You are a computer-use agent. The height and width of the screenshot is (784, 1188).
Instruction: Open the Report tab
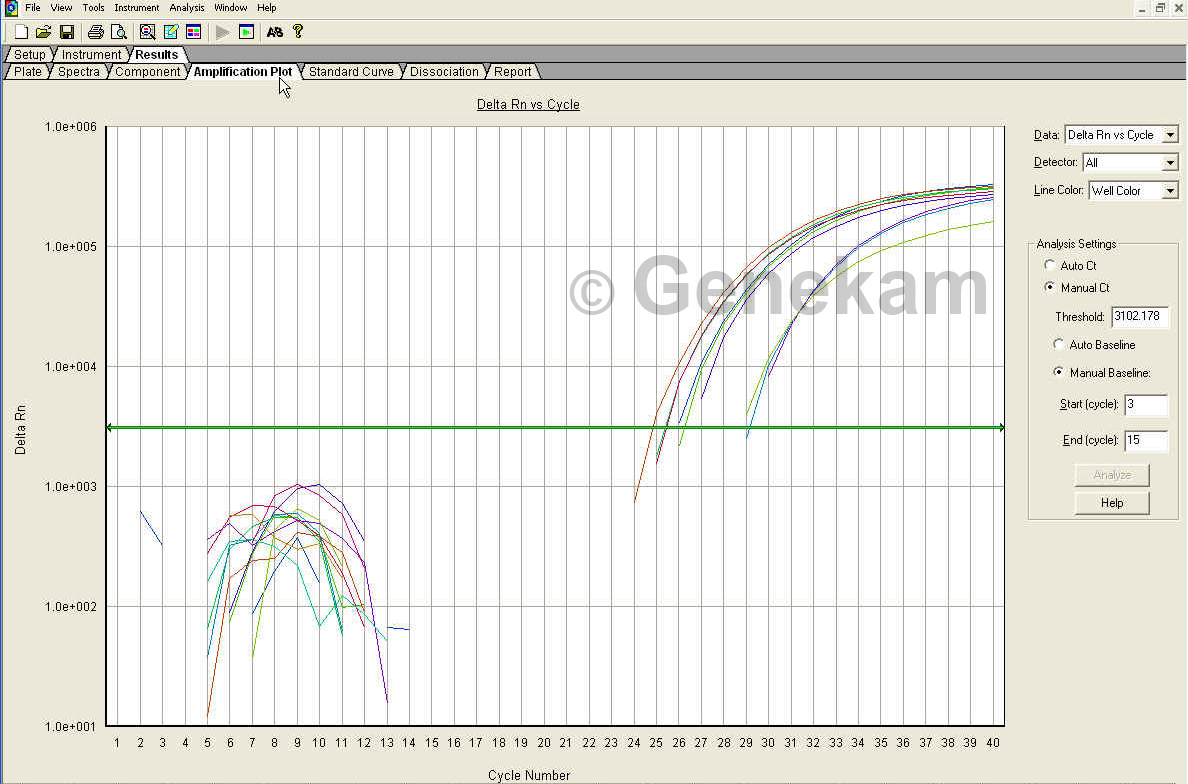tap(513, 72)
